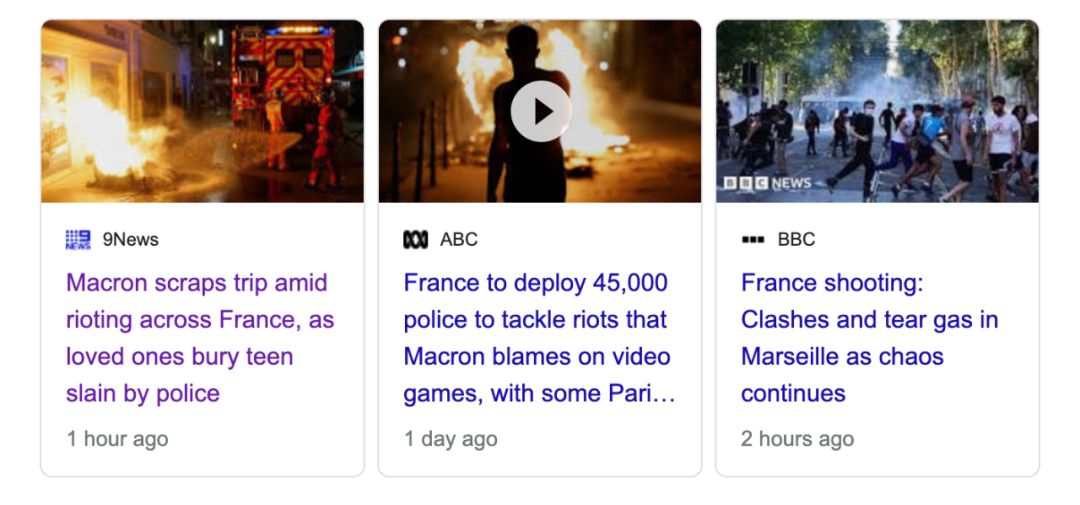Click the BBC logo icon
1080x505 pixels.
tap(753, 240)
